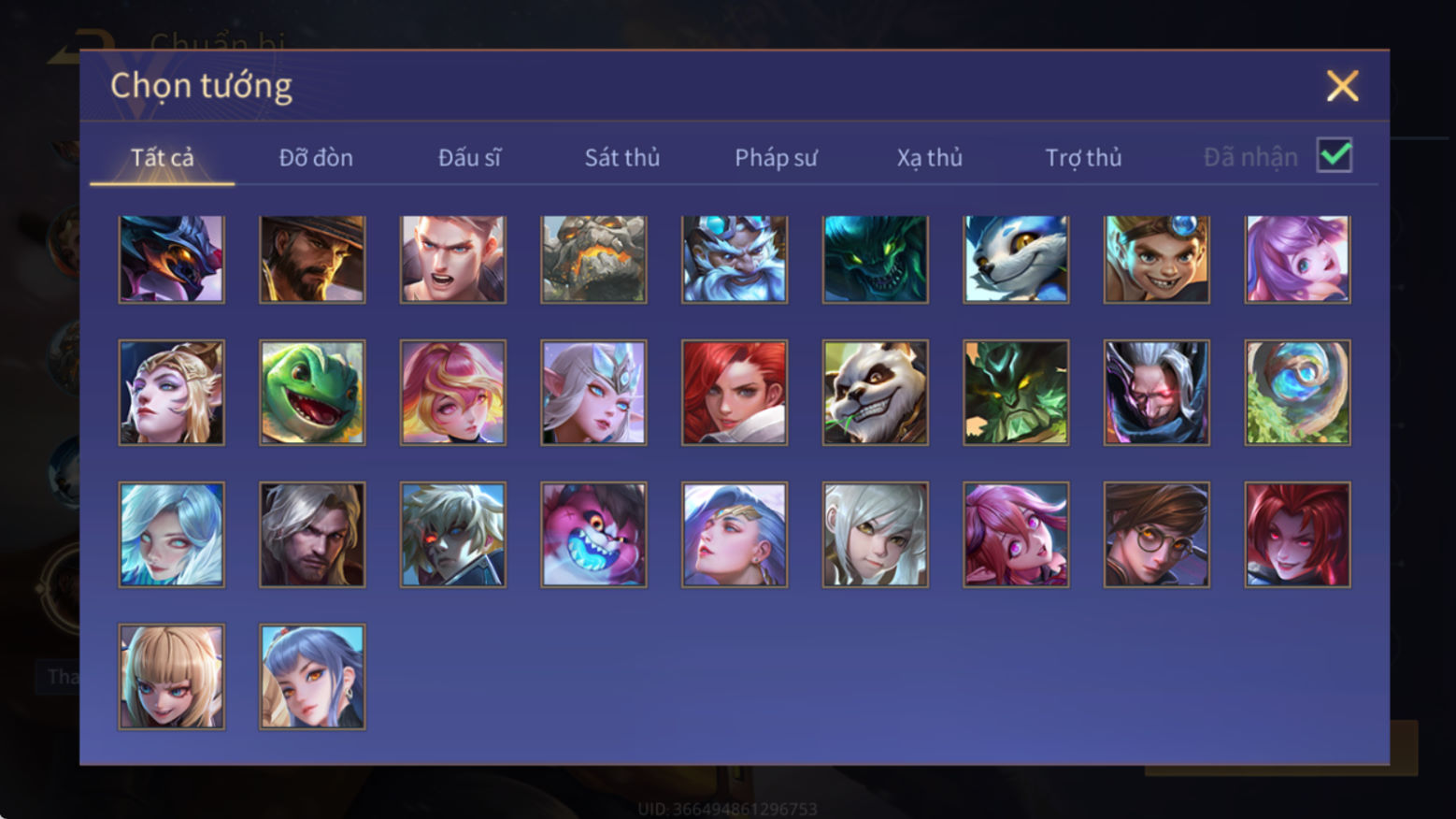
Task: Uncheck the Đã nhận checkbox
Action: (x=1335, y=155)
